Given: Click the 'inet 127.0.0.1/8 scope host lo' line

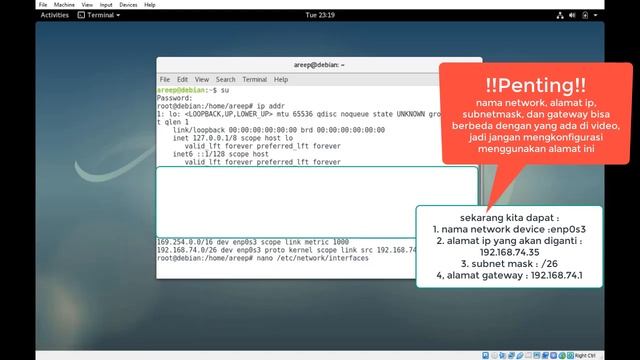Looking at the screenshot, I should (233, 138).
